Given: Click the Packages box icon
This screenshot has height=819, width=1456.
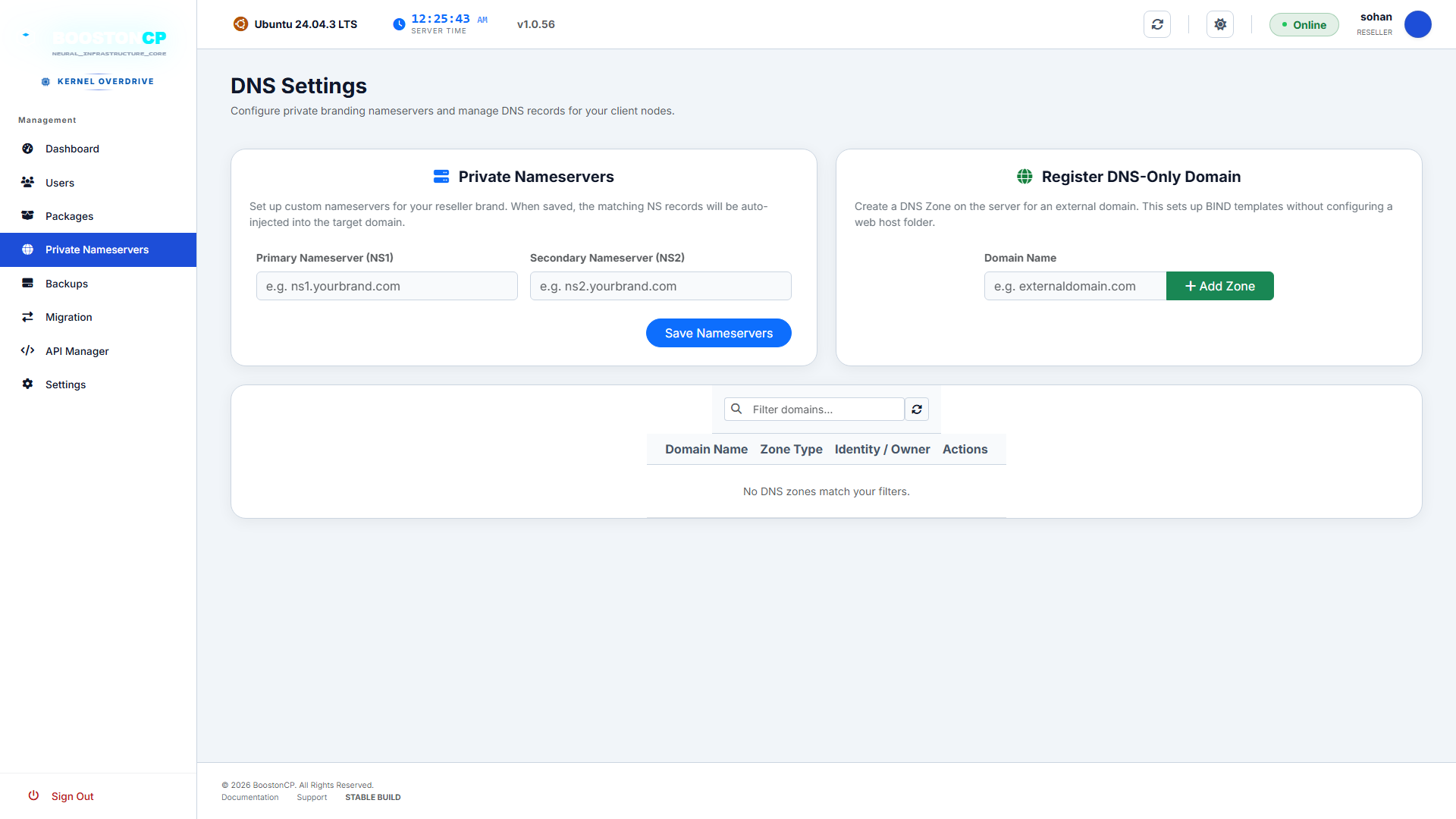Looking at the screenshot, I should (27, 215).
